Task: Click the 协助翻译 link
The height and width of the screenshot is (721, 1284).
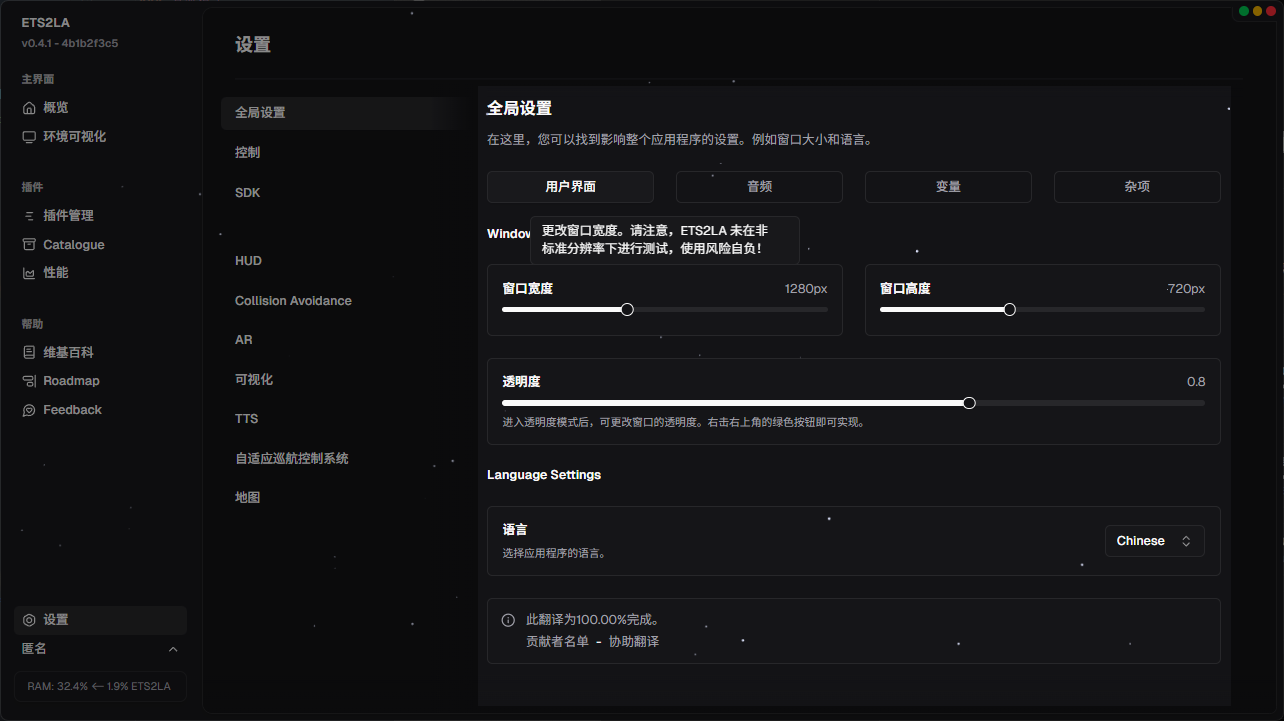Action: pos(634,642)
